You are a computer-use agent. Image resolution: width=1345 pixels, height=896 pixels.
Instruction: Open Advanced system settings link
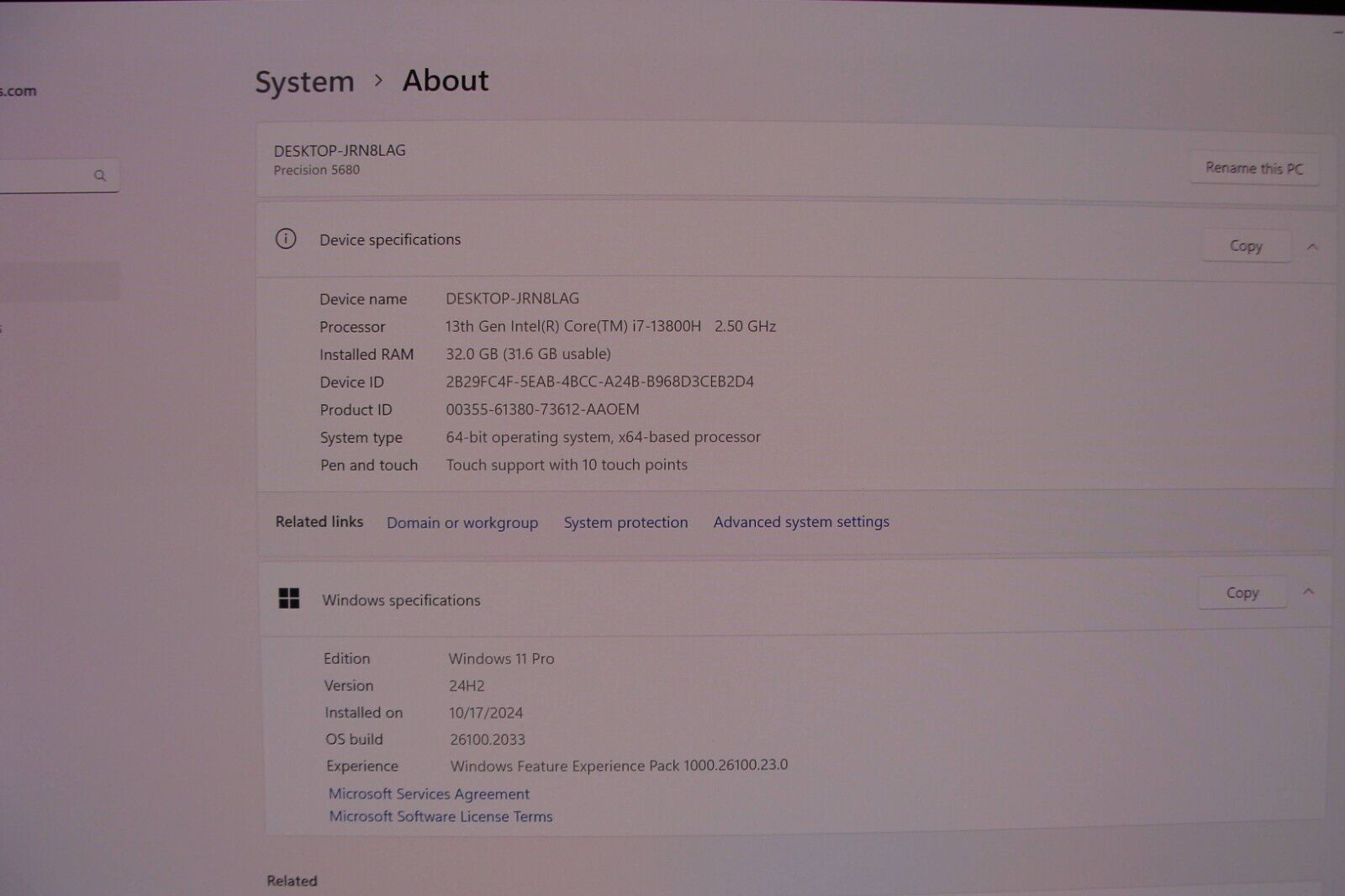tap(801, 522)
